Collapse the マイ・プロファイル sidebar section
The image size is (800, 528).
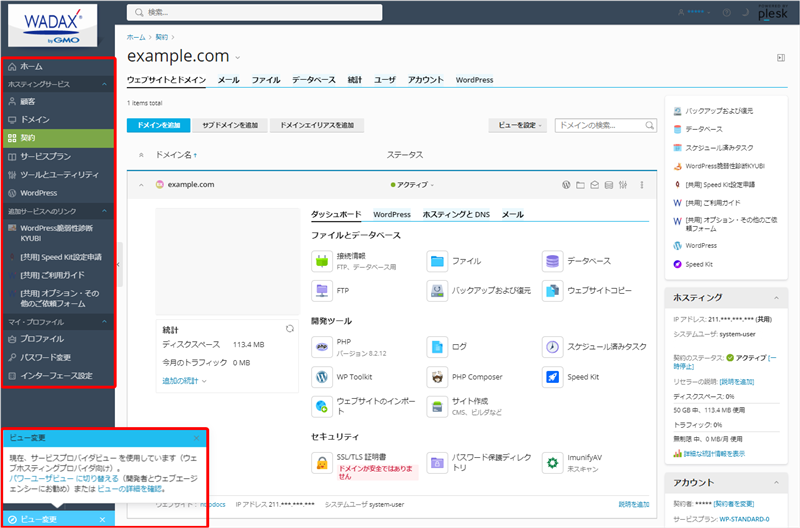[105, 322]
